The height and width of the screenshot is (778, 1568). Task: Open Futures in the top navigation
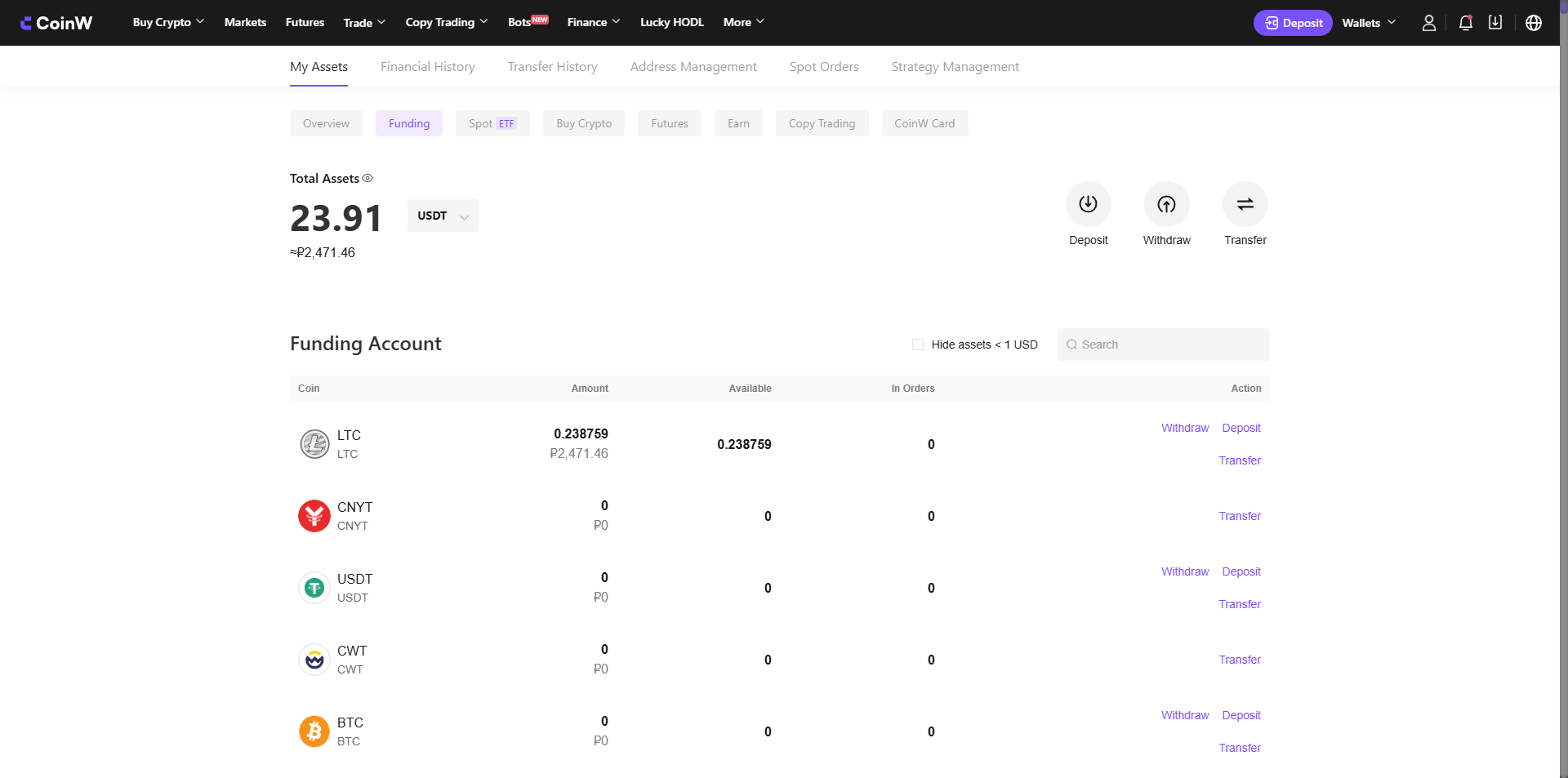(305, 22)
